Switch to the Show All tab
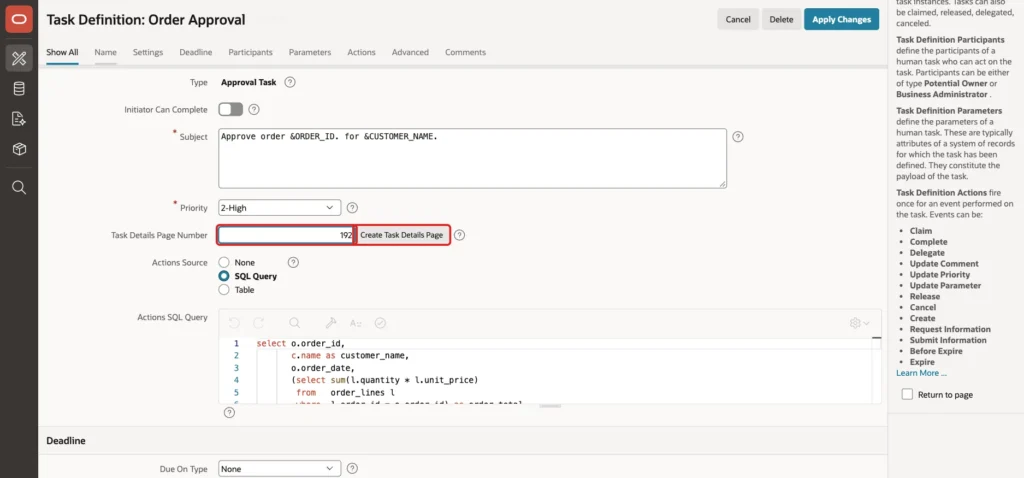The image size is (1024, 478). tap(63, 52)
